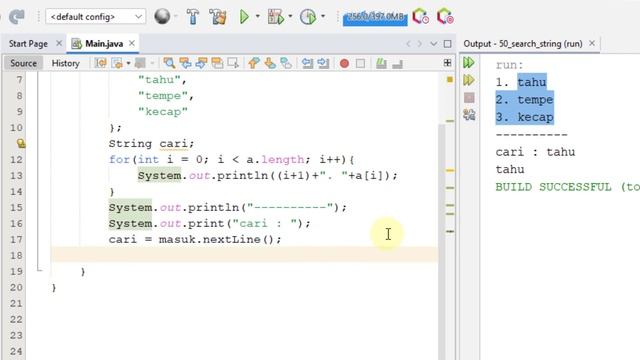
Task: Collapse the code fold at line 19
Action: coord(39,269)
